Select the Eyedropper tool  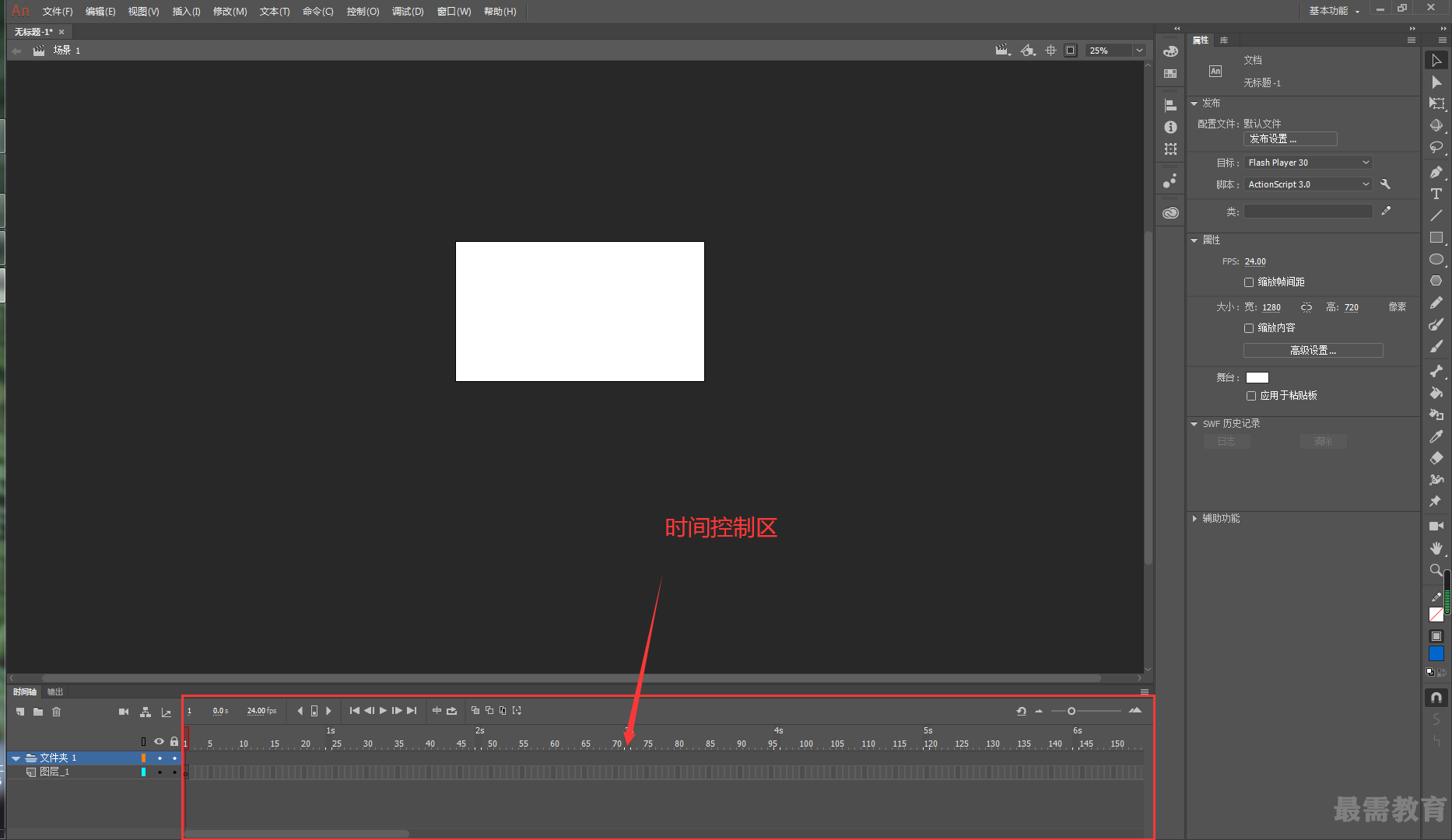(x=1436, y=436)
